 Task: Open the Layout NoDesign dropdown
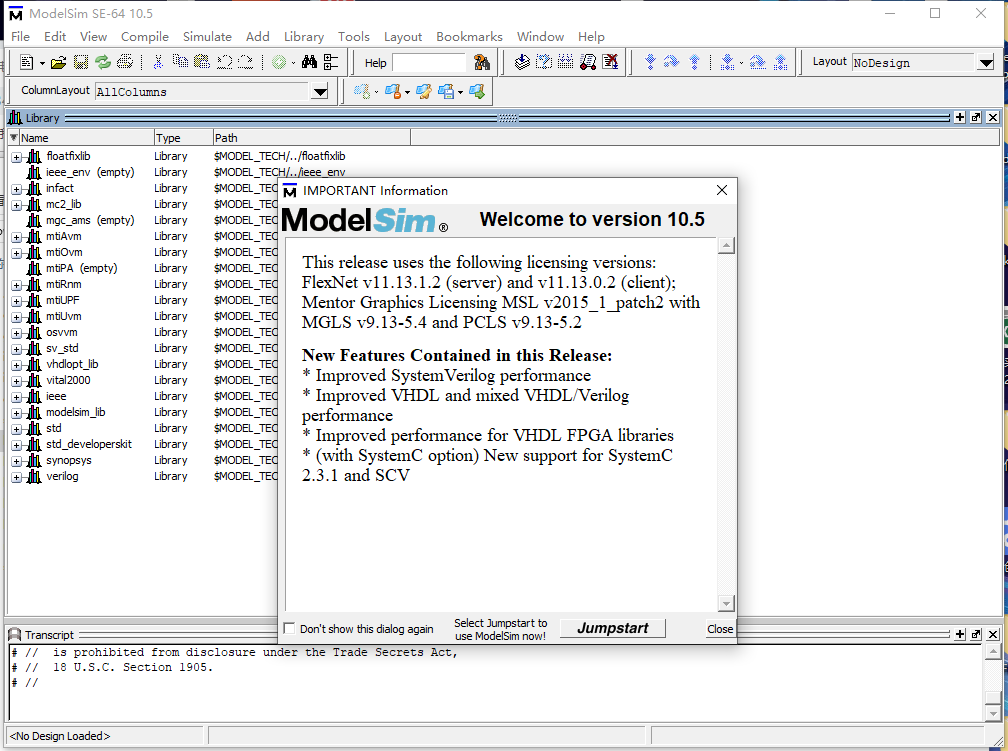[x=985, y=62]
